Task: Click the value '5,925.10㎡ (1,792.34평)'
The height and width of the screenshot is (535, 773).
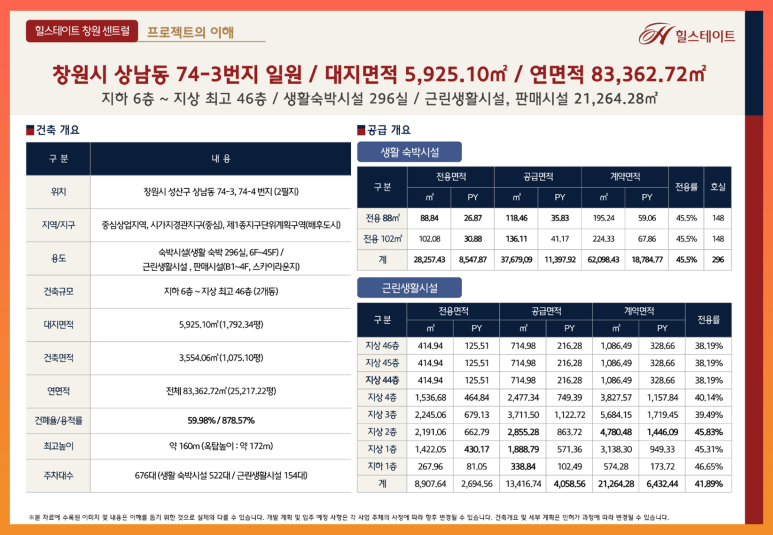Action: [x=220, y=324]
